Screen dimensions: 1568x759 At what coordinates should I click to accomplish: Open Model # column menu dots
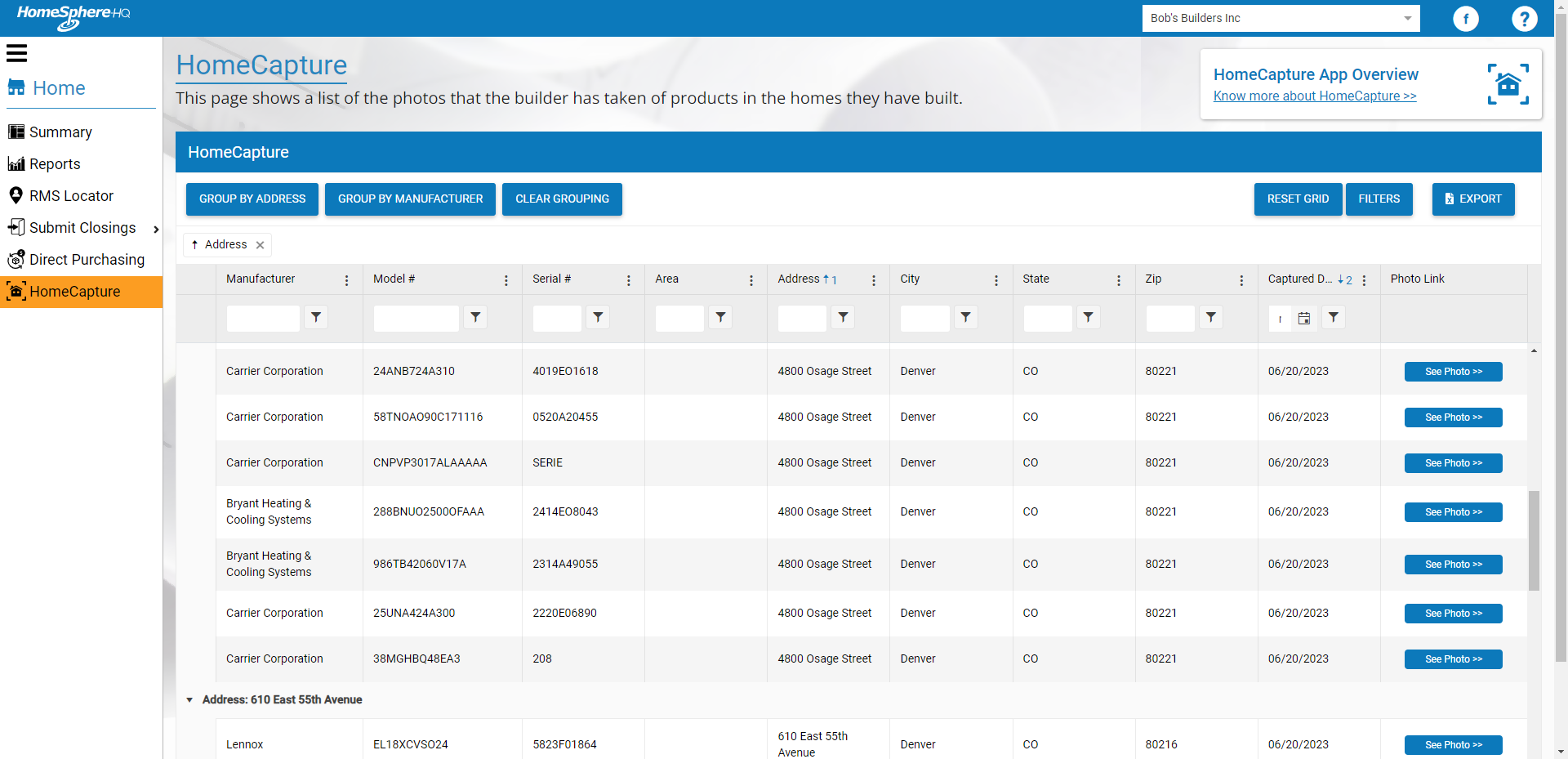click(506, 280)
